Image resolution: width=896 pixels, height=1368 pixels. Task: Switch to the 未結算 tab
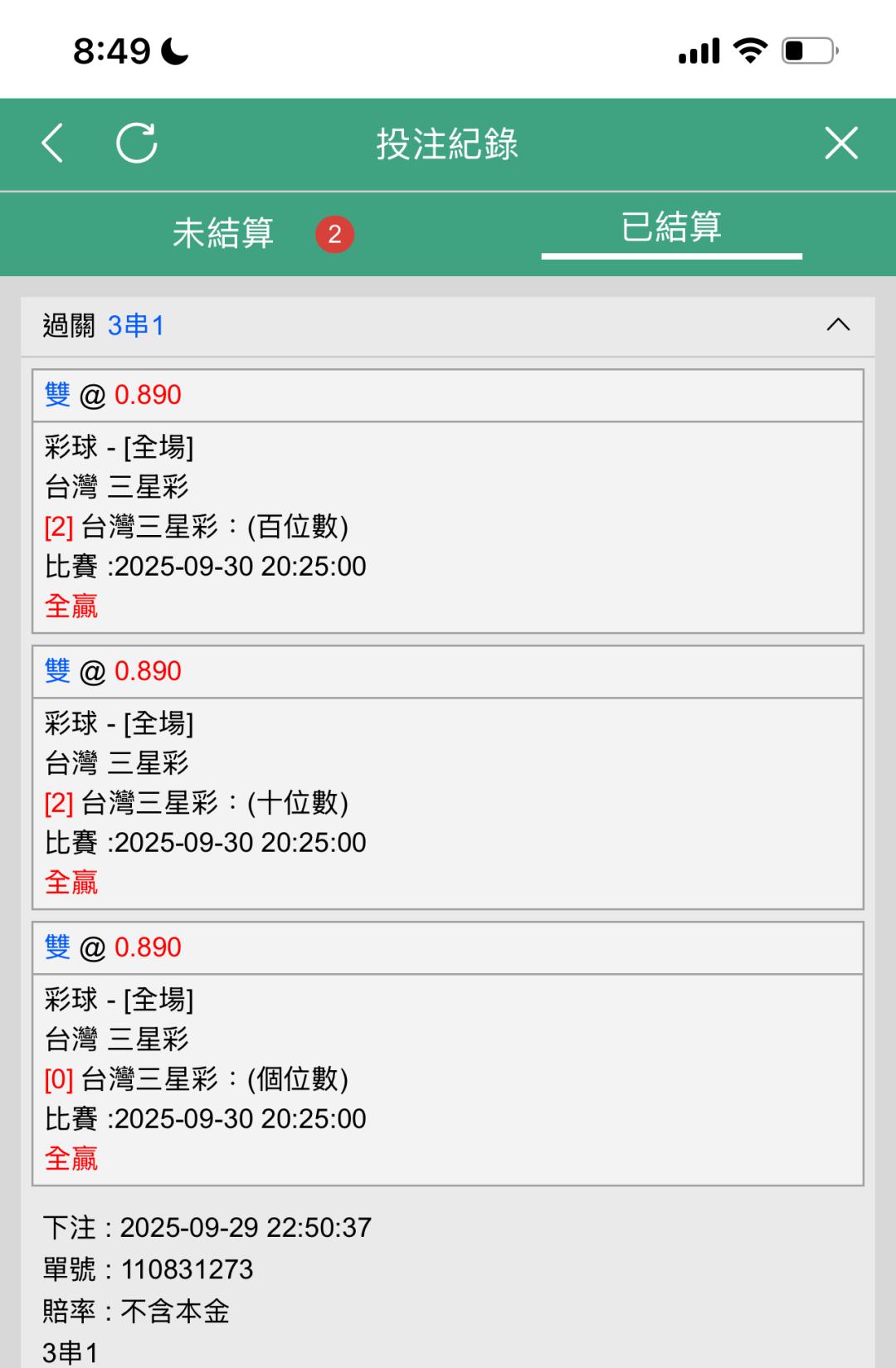223,233
